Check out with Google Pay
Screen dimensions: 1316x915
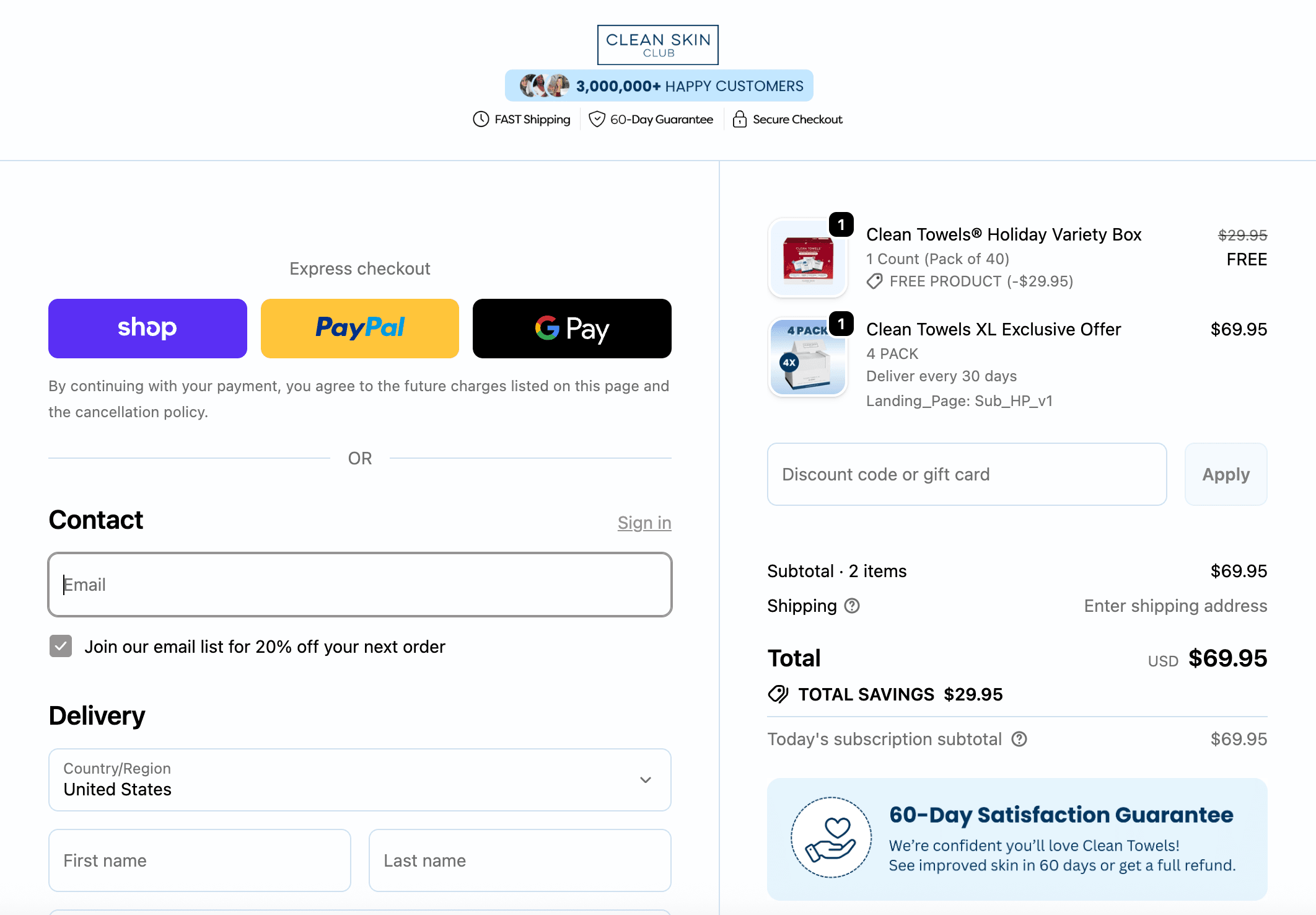click(571, 329)
